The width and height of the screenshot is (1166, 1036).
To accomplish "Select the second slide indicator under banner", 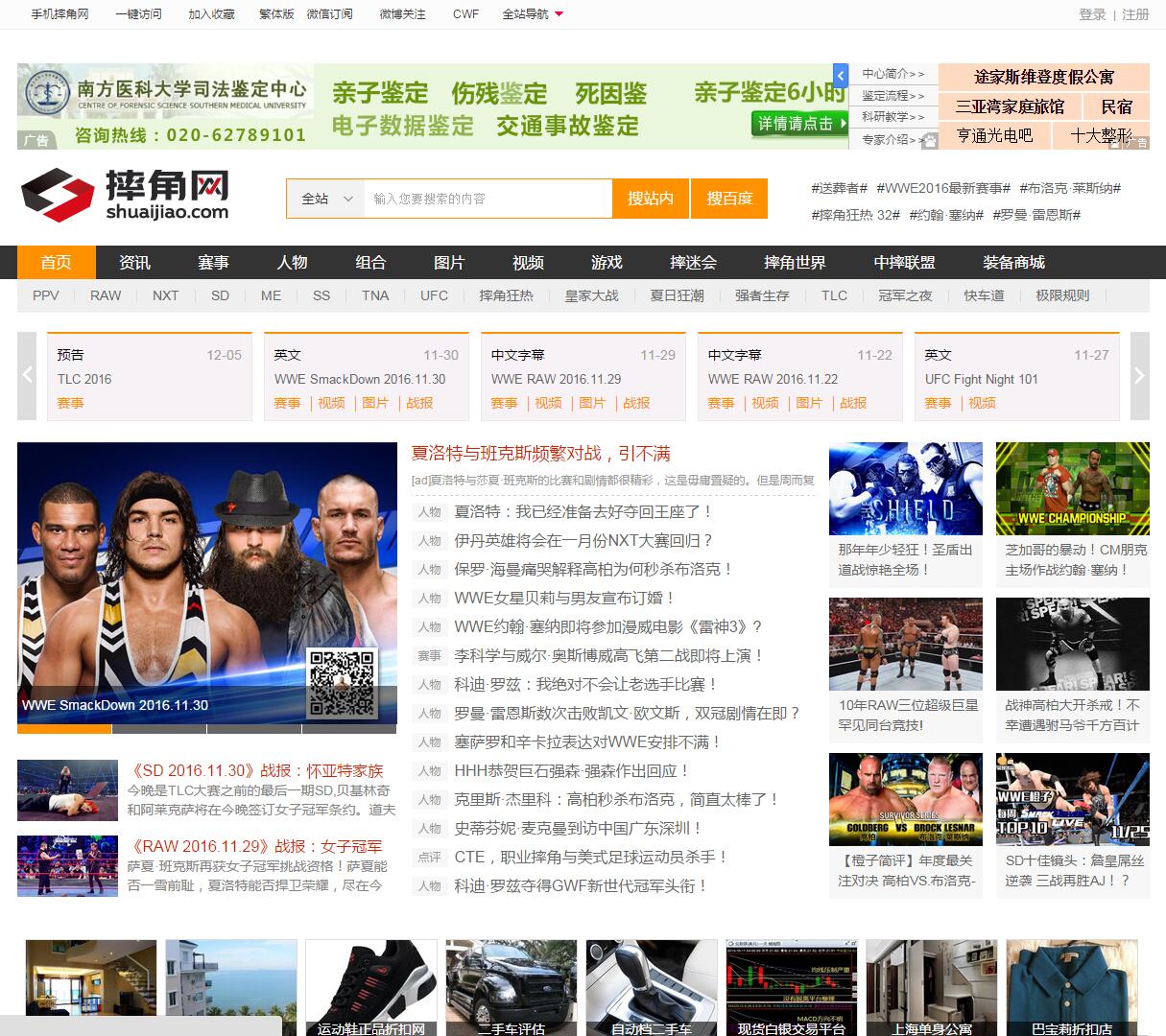I will click(159, 729).
